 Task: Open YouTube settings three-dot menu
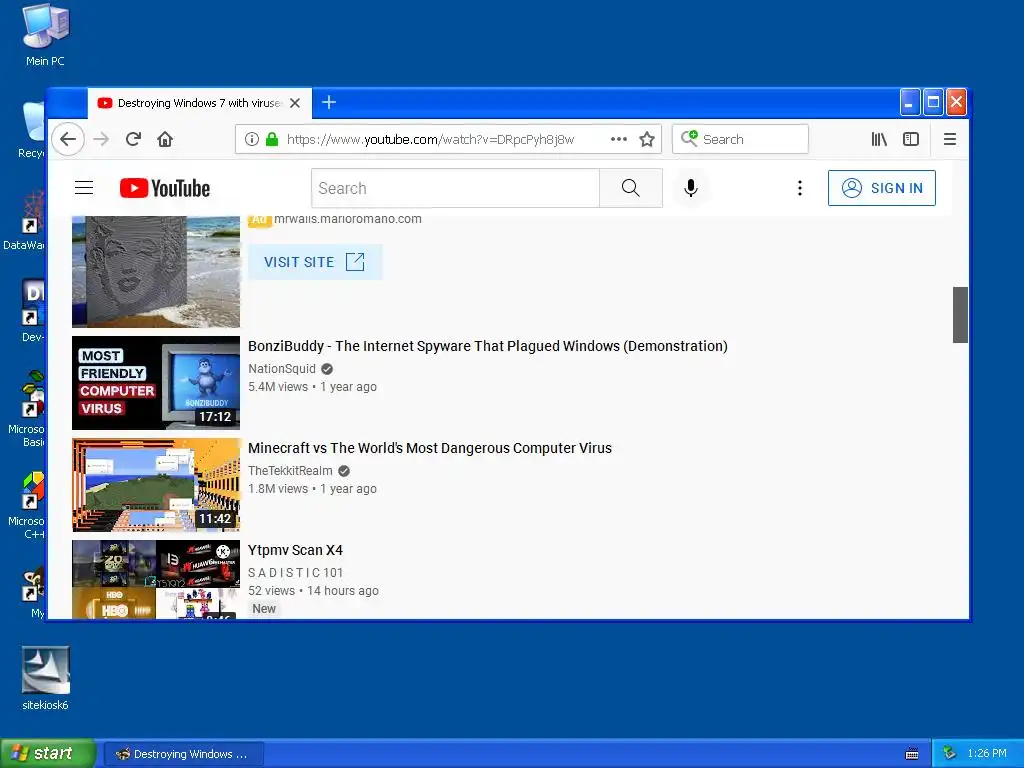click(799, 188)
